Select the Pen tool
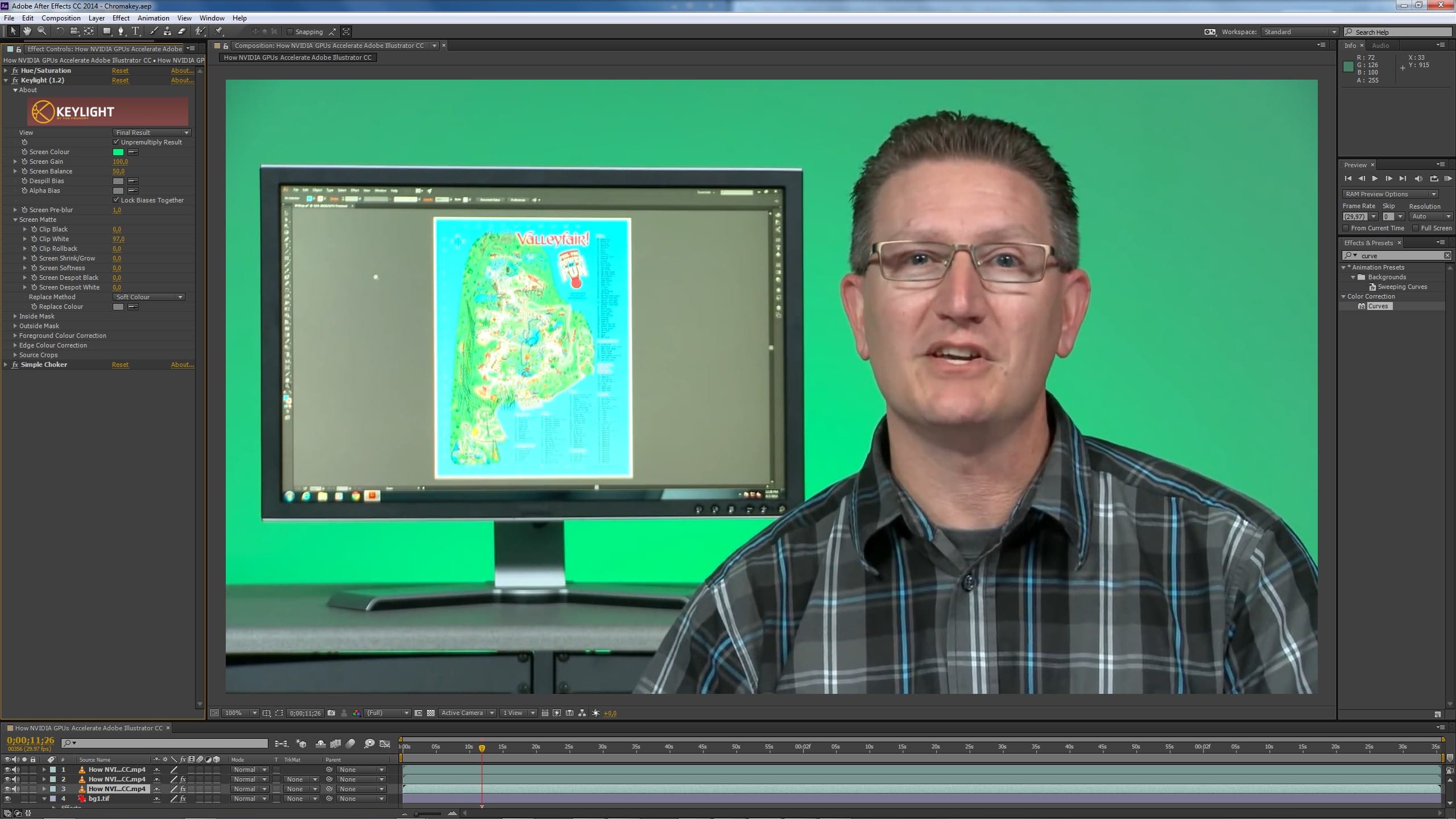This screenshot has width=1456, height=819. click(121, 31)
